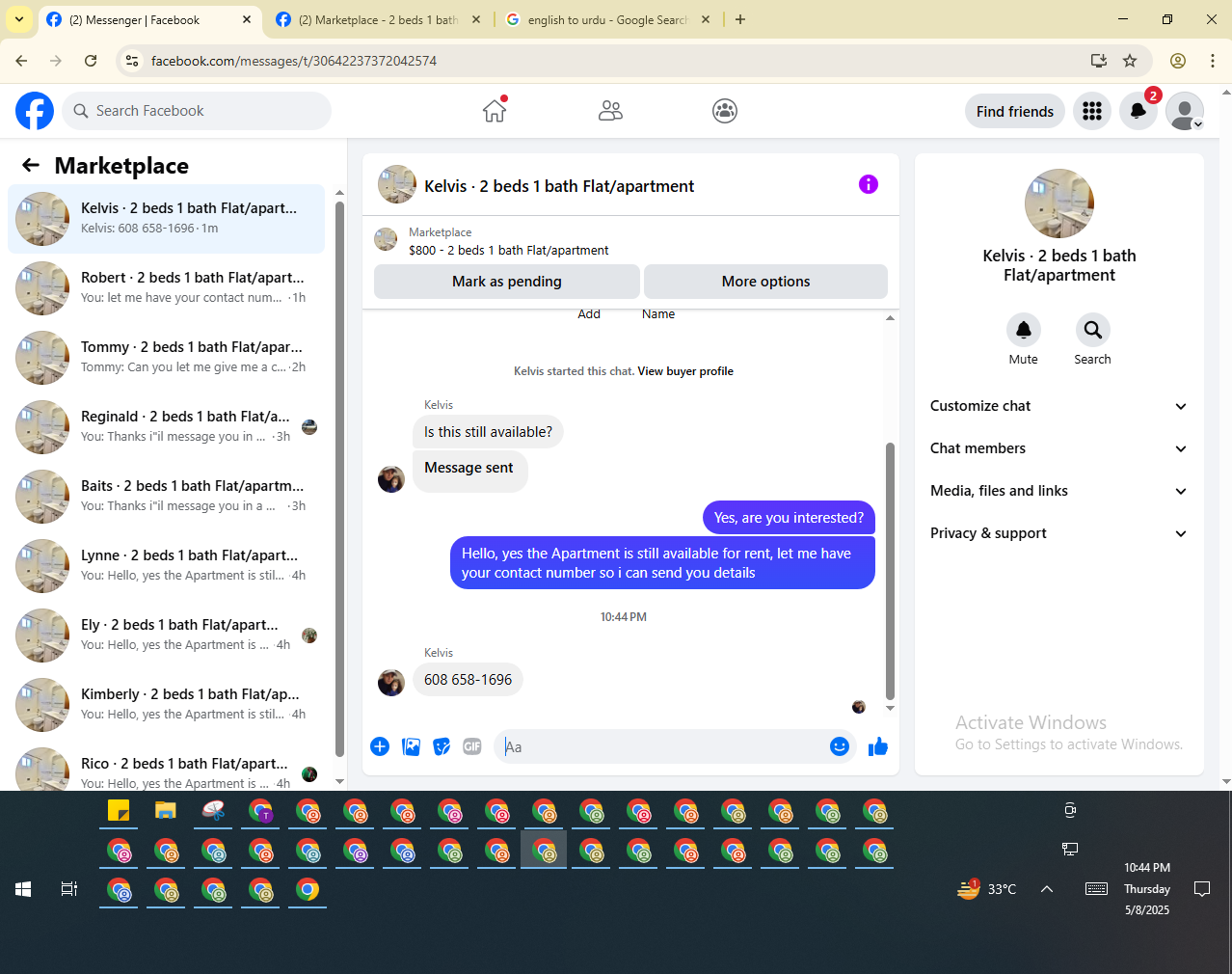1232x974 pixels.
Task: Click the Find friends button
Action: [1015, 112]
